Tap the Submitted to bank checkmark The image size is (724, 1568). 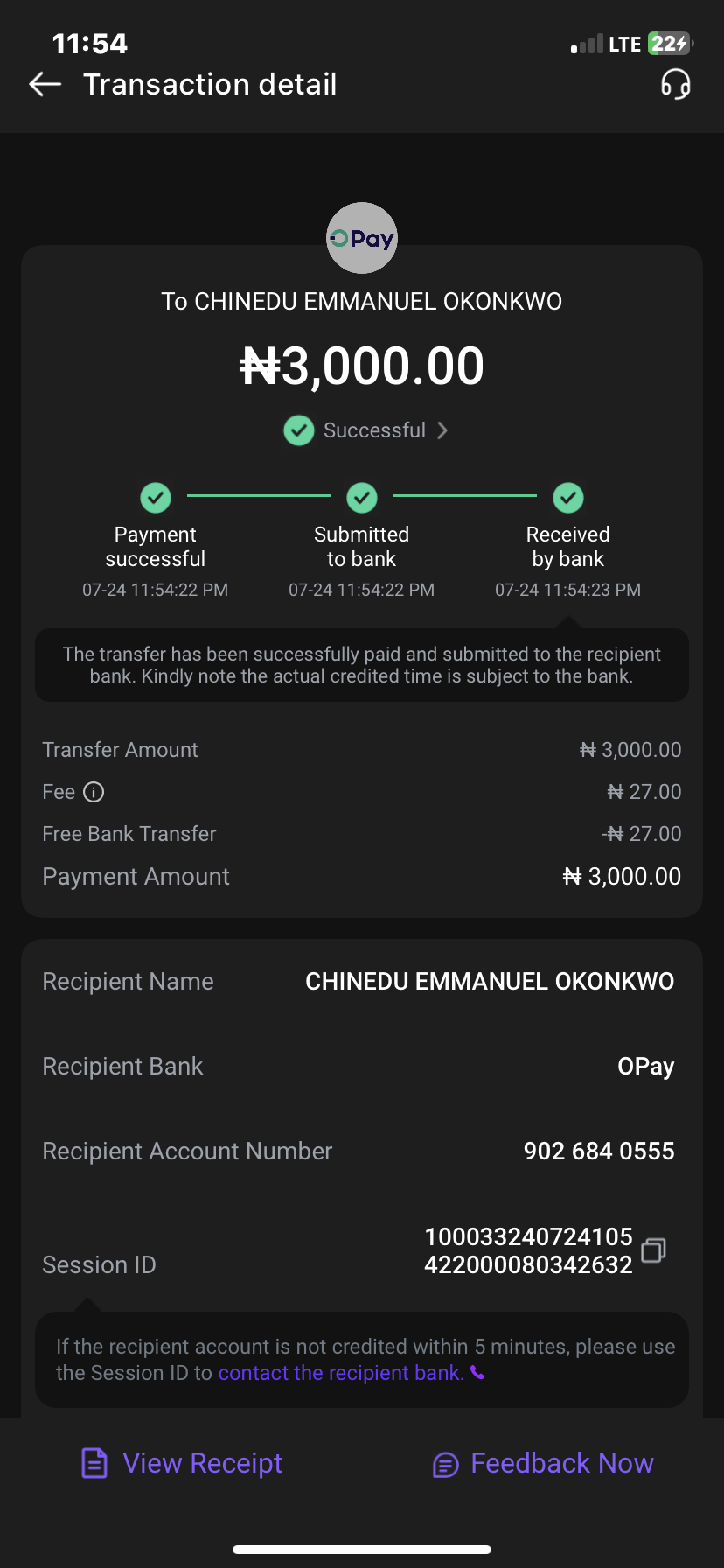(362, 498)
